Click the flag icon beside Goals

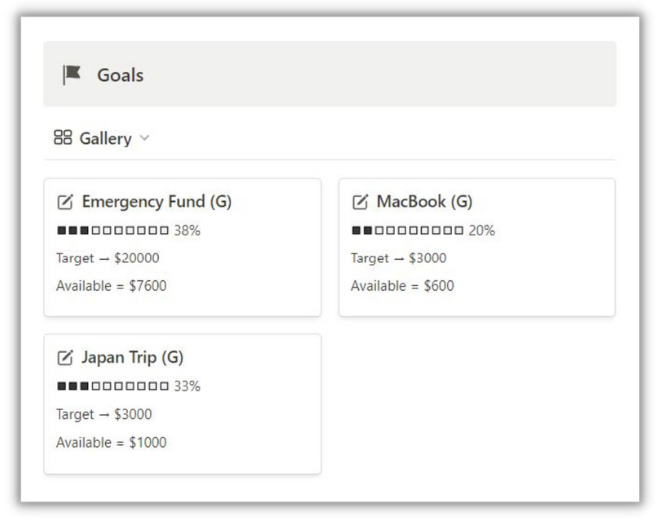coord(72,75)
